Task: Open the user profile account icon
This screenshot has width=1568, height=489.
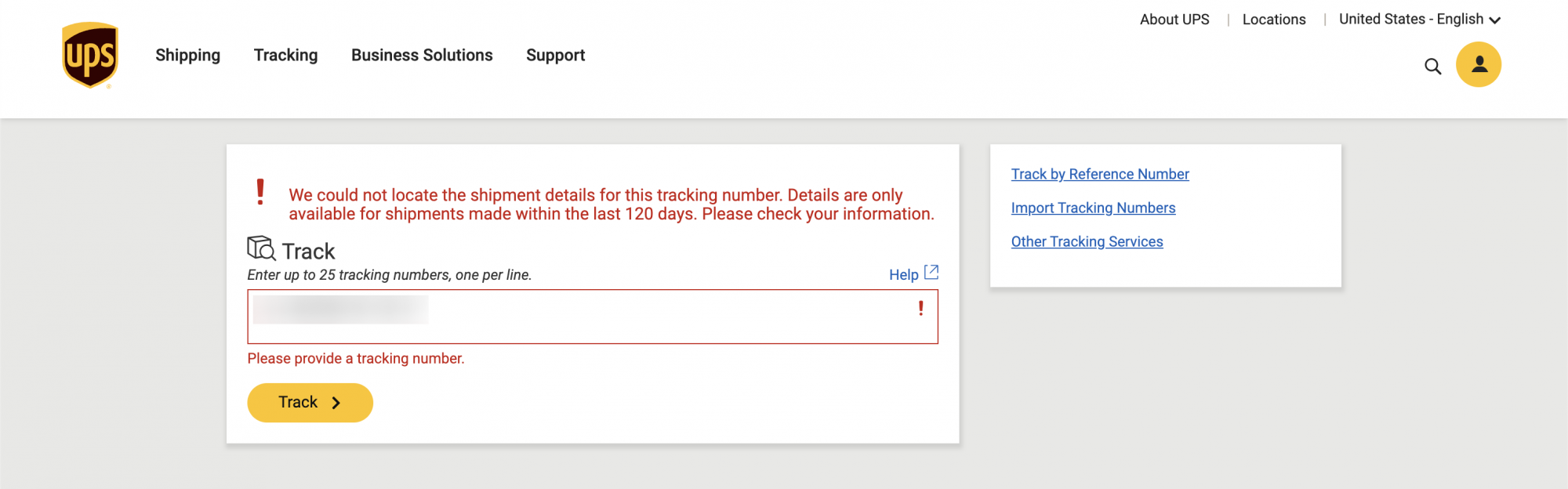Action: [1479, 64]
